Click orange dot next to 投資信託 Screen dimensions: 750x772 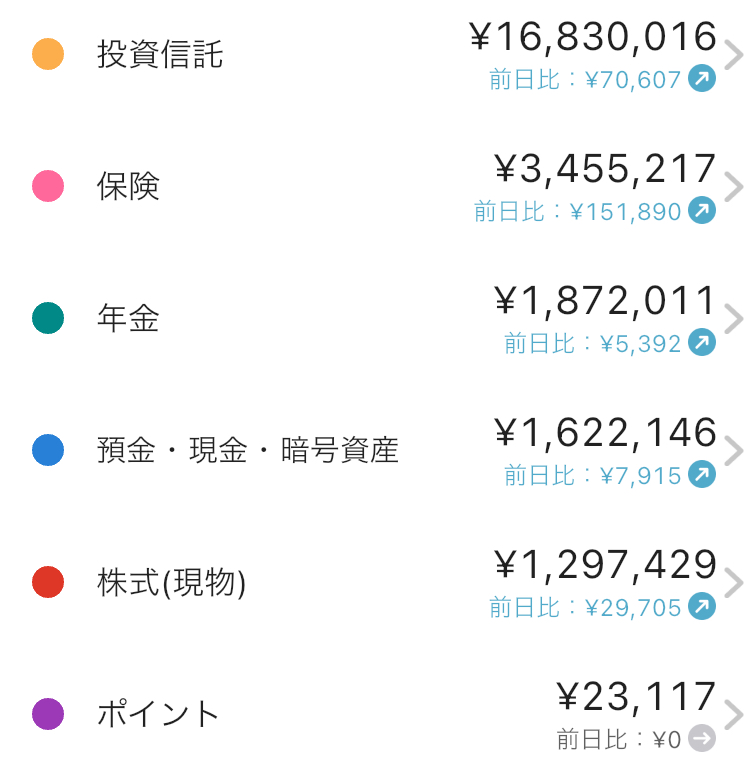click(x=48, y=54)
